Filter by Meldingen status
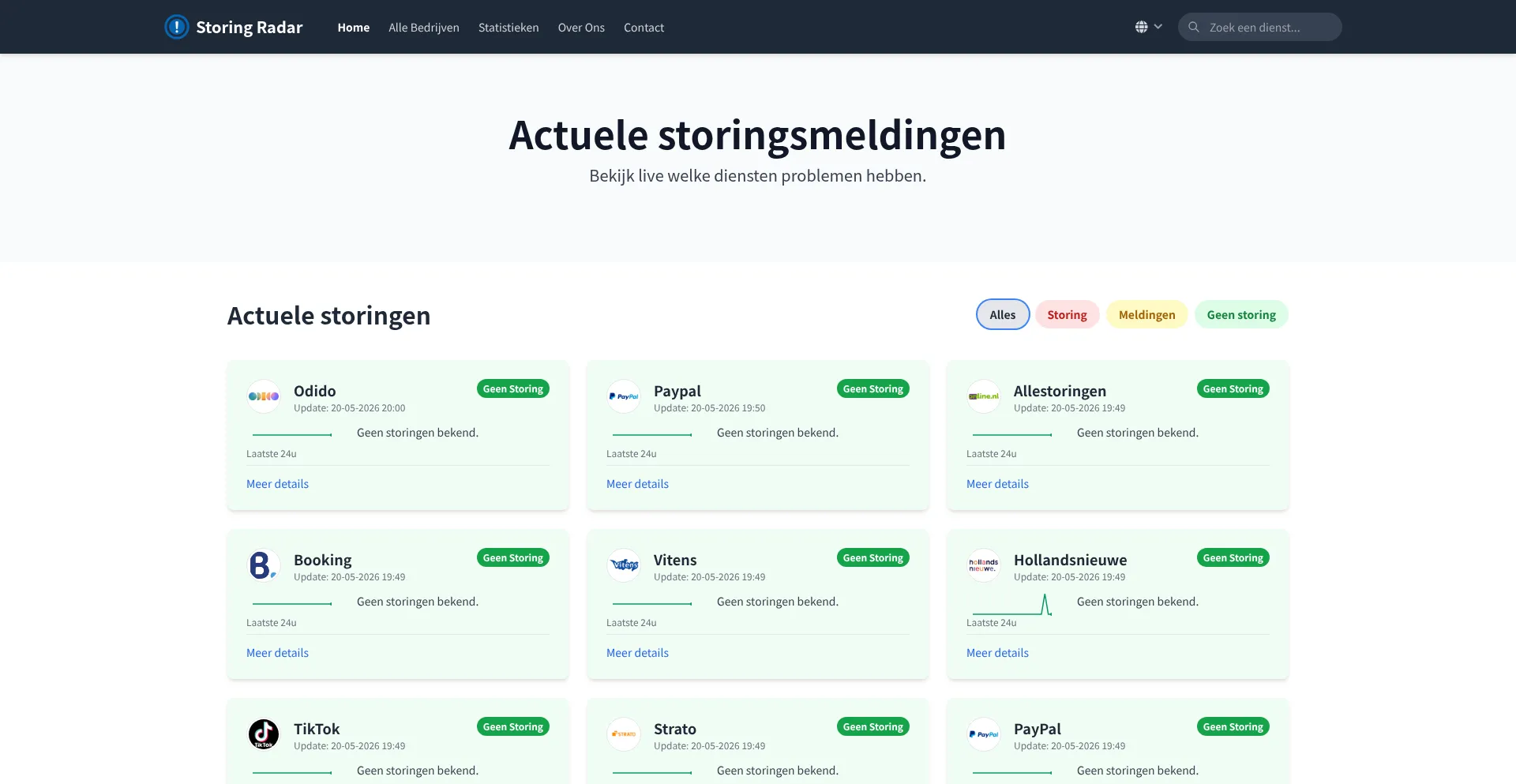Viewport: 1516px width, 784px height. coord(1146,314)
